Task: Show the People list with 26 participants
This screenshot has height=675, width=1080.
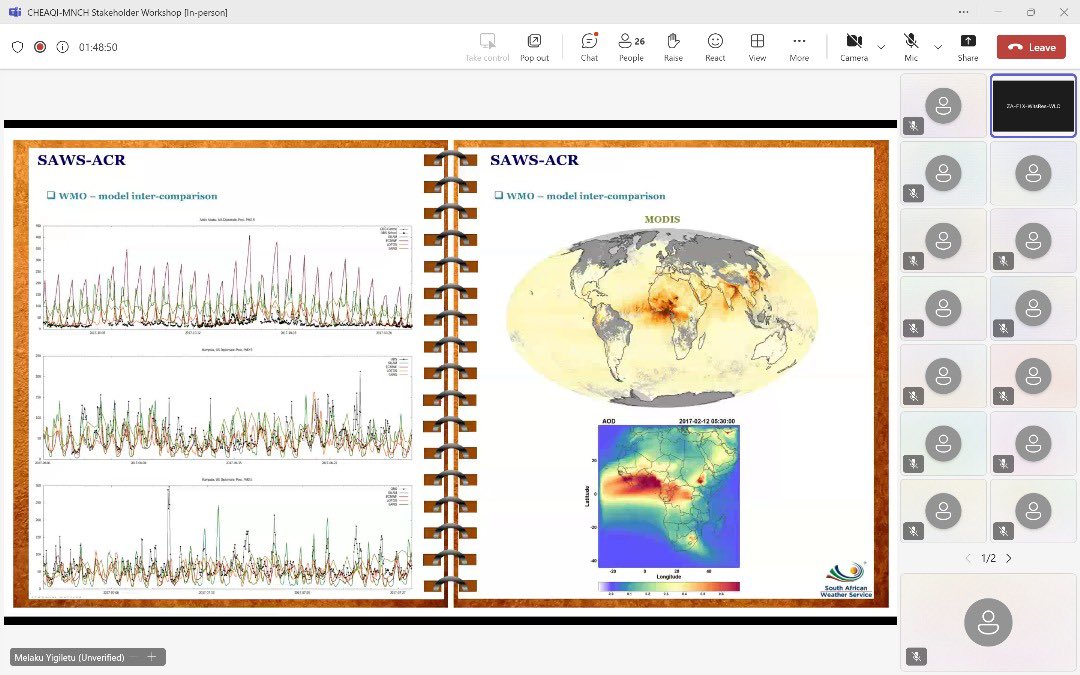Action: [631, 48]
